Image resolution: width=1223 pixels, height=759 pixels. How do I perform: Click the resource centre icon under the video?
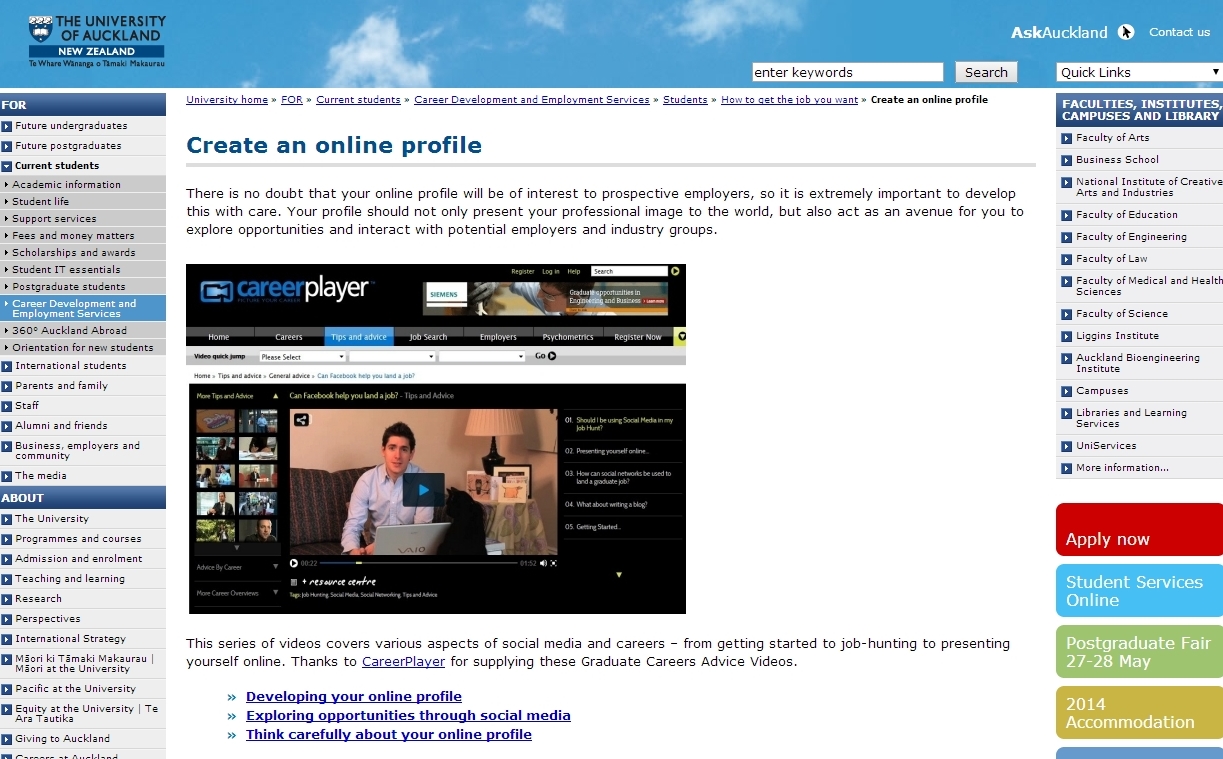294,581
